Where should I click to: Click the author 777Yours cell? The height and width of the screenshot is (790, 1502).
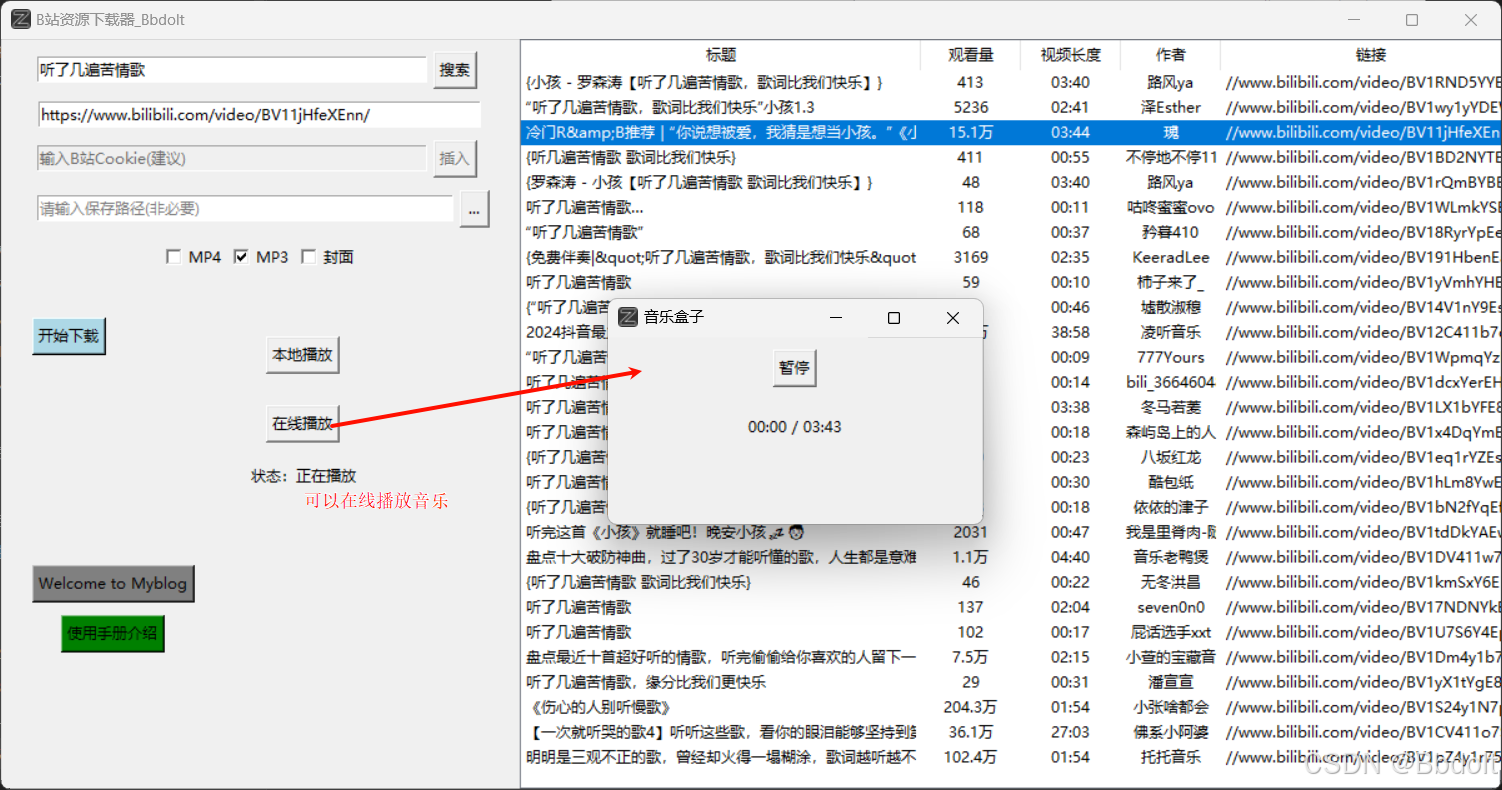pyautogui.click(x=1171, y=357)
